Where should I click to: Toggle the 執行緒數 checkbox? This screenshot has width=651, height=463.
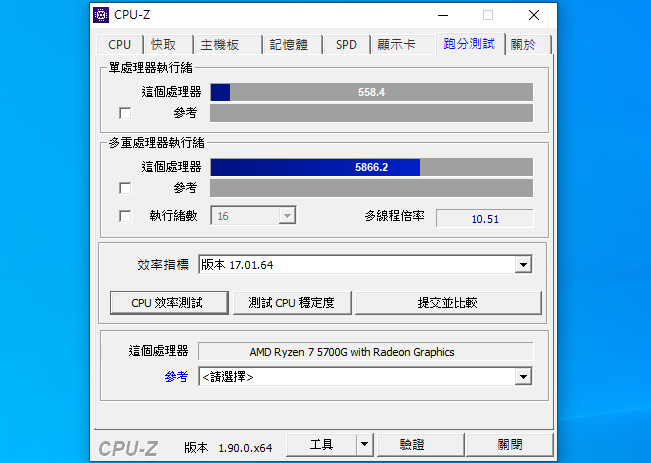click(125, 216)
